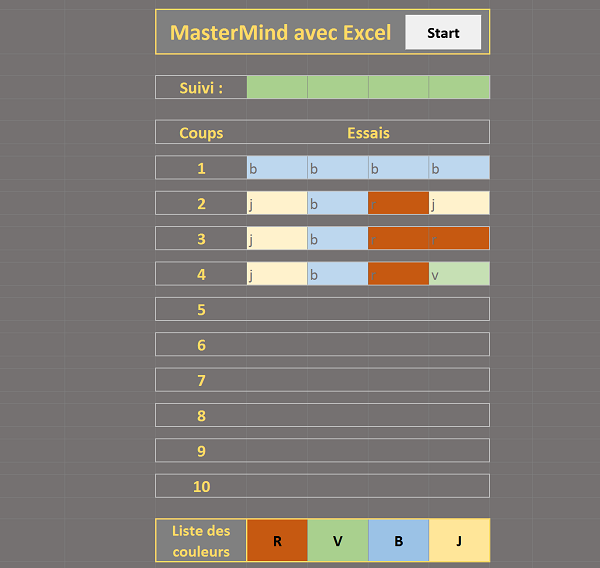
Task: Click the row number 9 cell
Action: coord(201,450)
